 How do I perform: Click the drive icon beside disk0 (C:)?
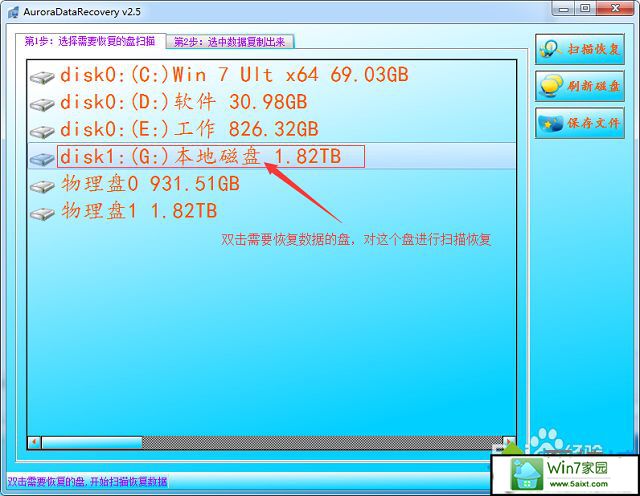[x=42, y=77]
